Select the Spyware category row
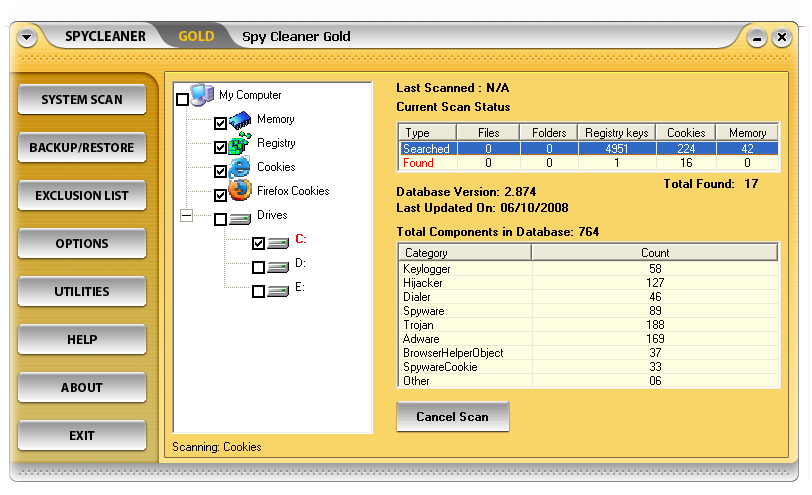The image size is (812, 495). [589, 311]
